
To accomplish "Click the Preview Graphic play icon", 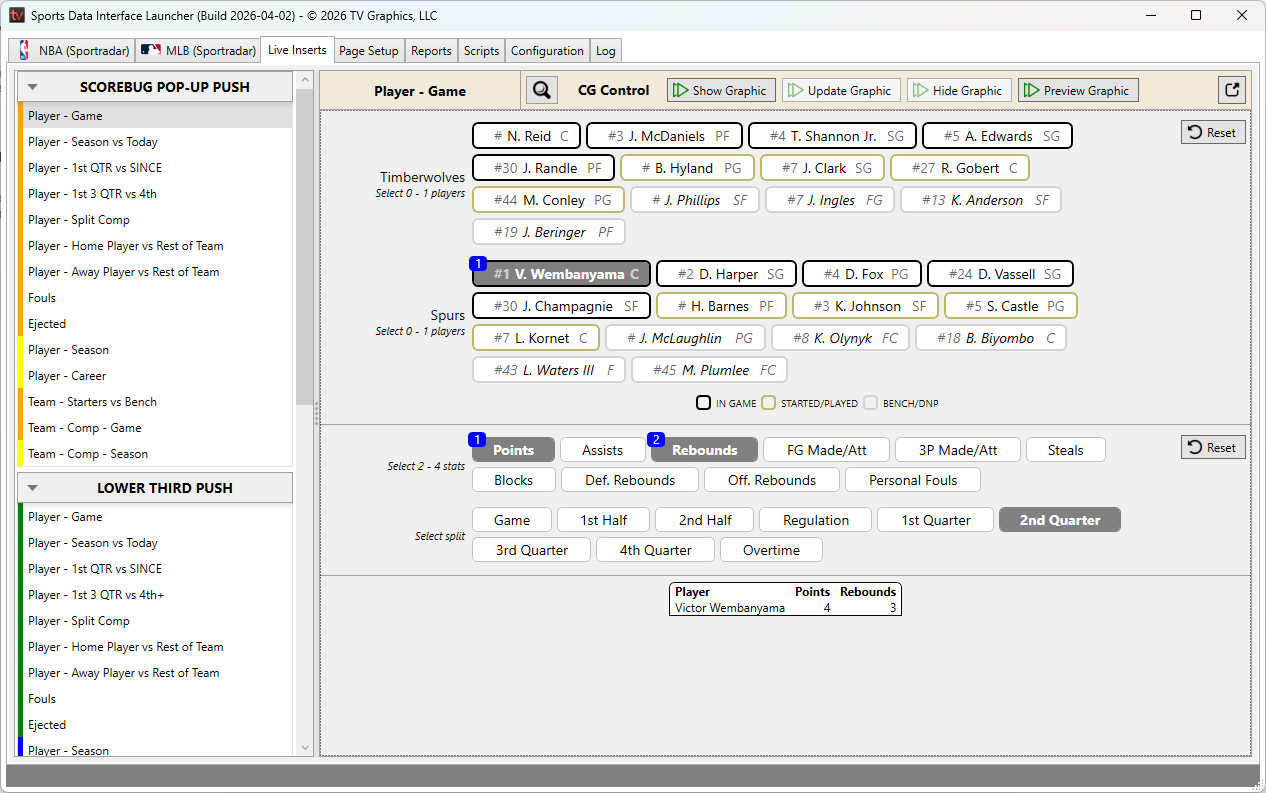I will click(1031, 90).
